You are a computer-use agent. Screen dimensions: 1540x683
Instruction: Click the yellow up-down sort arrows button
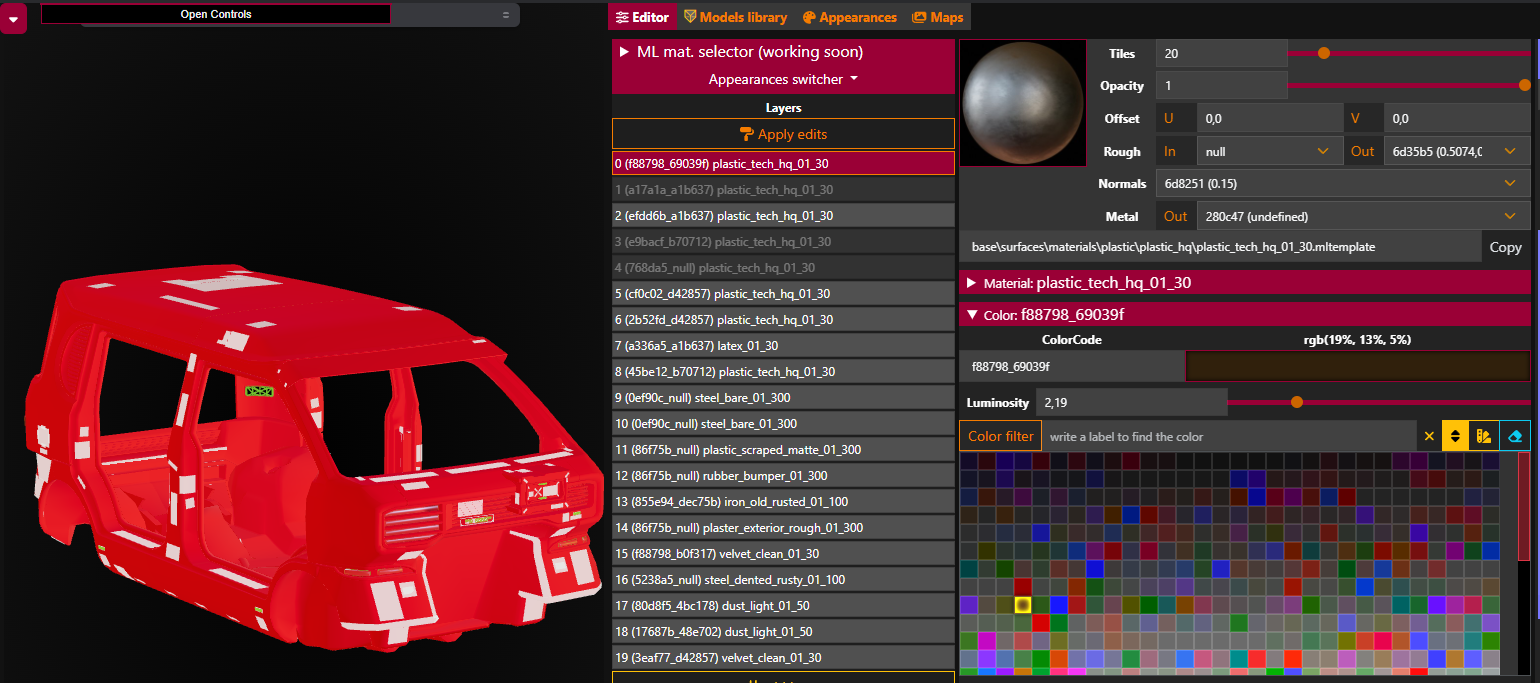pyautogui.click(x=1456, y=436)
